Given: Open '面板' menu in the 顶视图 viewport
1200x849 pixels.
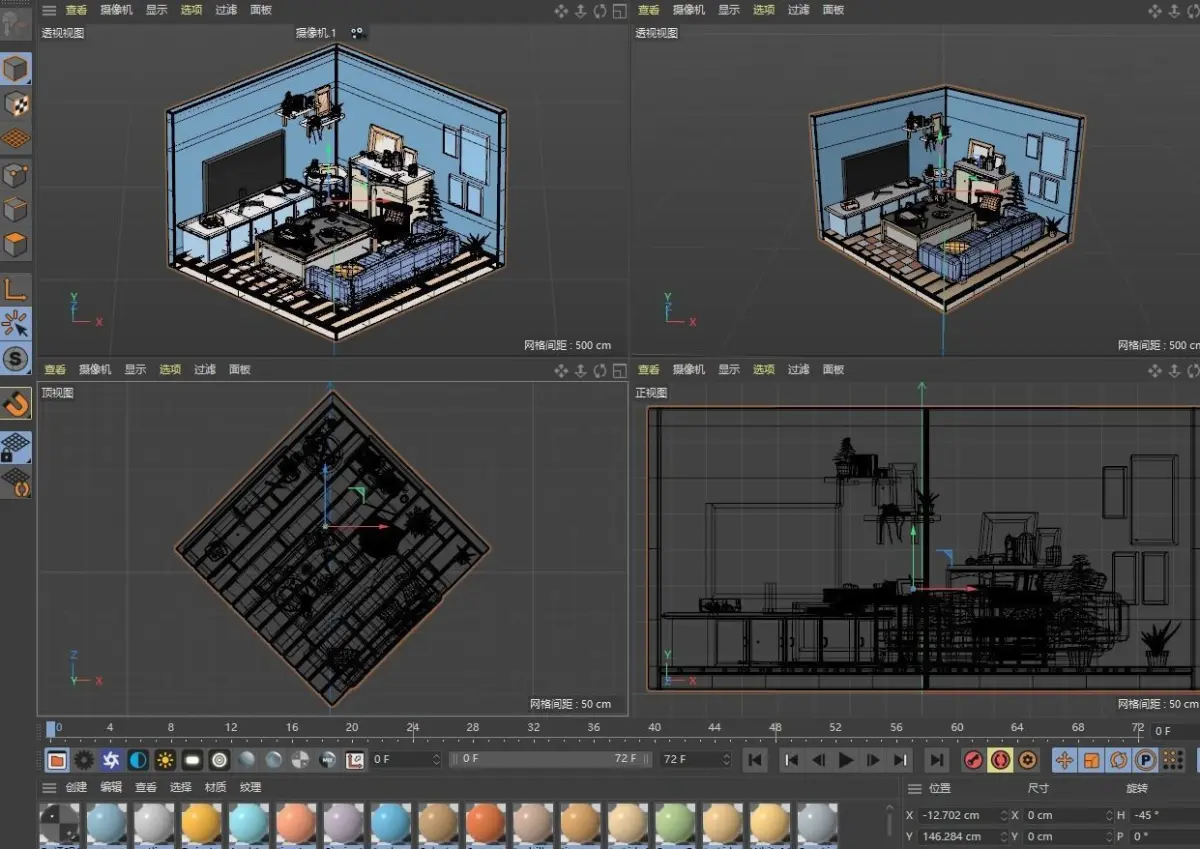Looking at the screenshot, I should pos(239,369).
